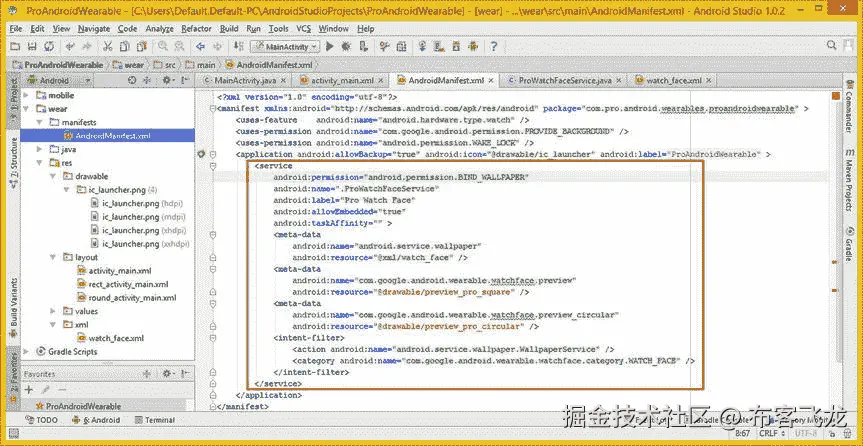Click the Undo toolbar icon
This screenshot has height=446, width=863.
coord(70,46)
